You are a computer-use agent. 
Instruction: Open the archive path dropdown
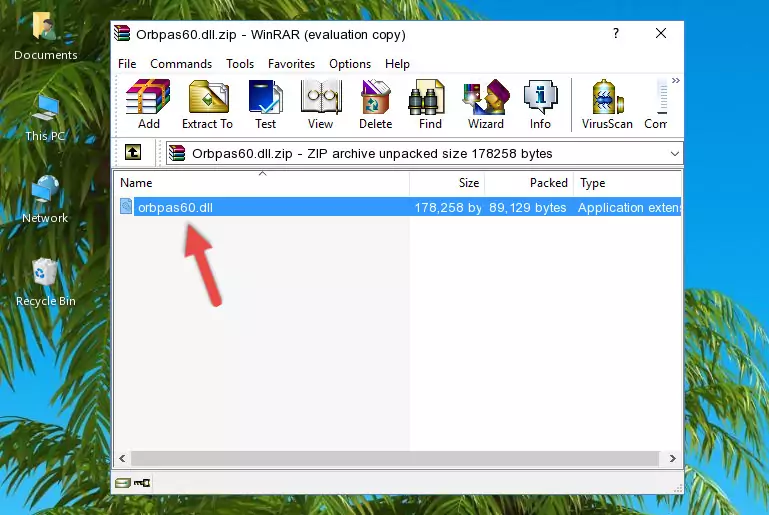(x=674, y=154)
